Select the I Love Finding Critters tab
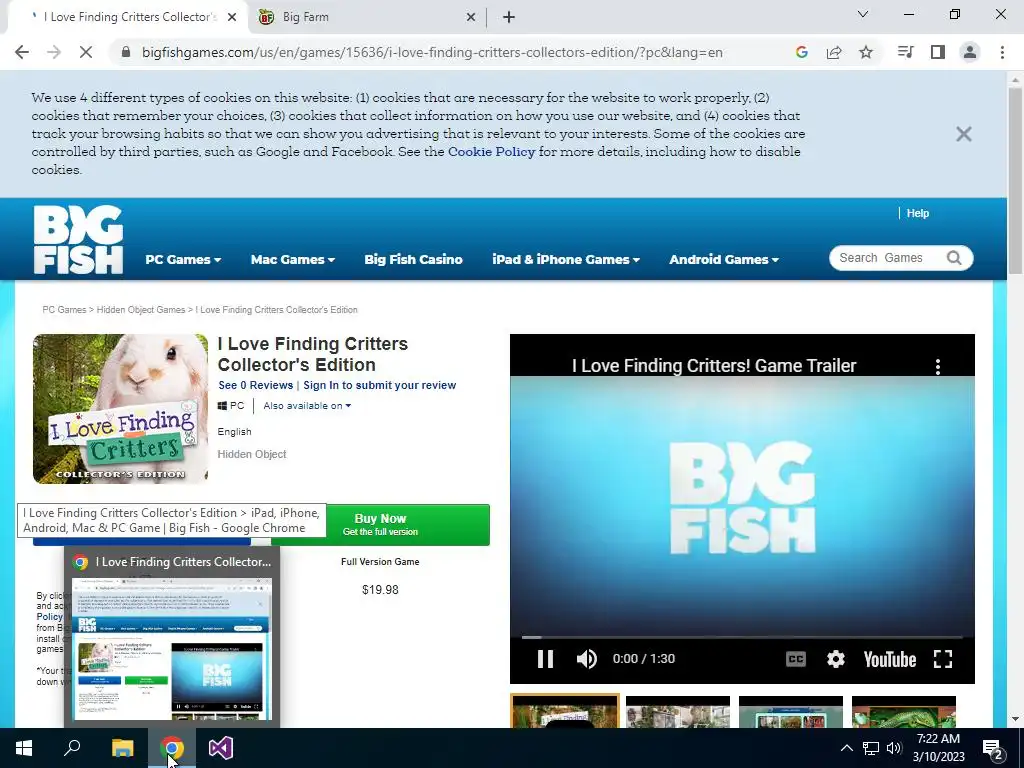 [x=127, y=17]
